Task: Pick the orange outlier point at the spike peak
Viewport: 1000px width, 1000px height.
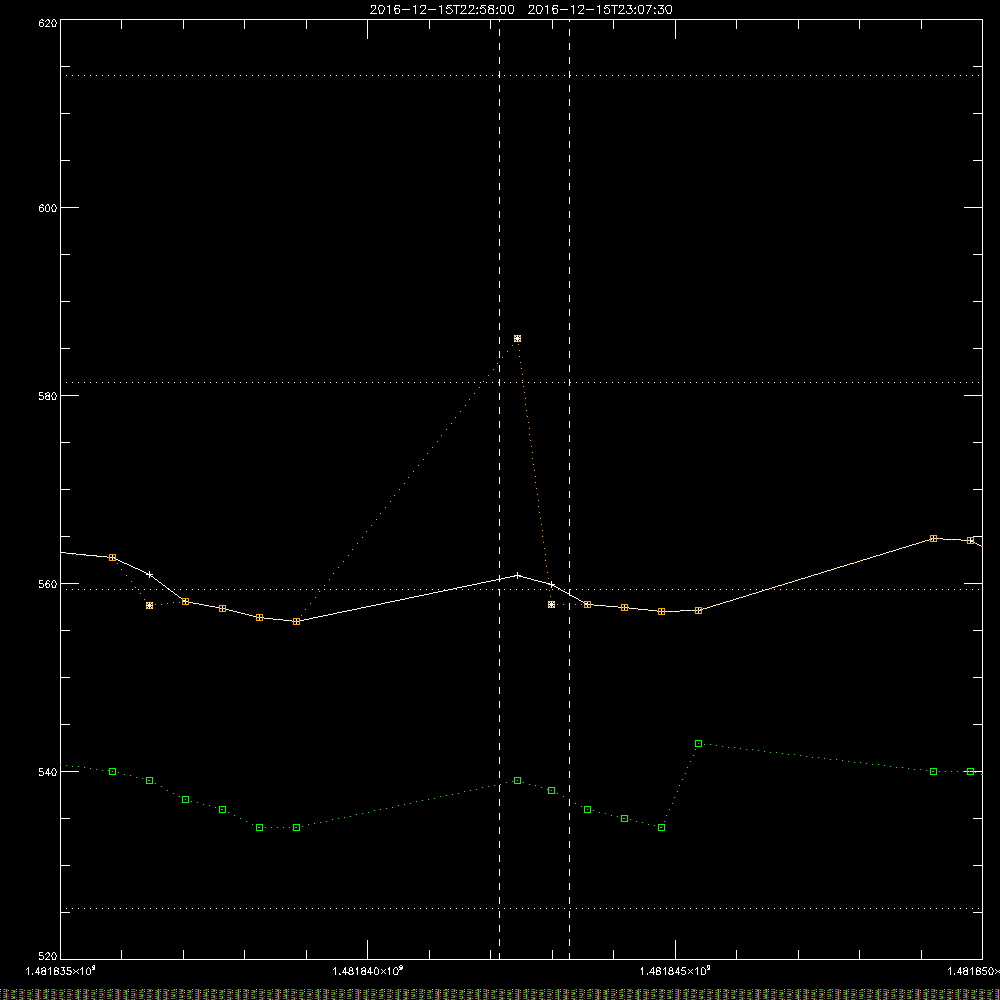Action: 517,339
